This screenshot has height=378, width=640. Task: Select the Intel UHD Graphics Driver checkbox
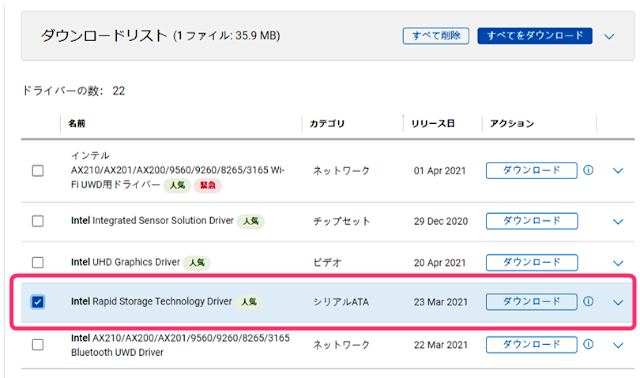[x=38, y=262]
